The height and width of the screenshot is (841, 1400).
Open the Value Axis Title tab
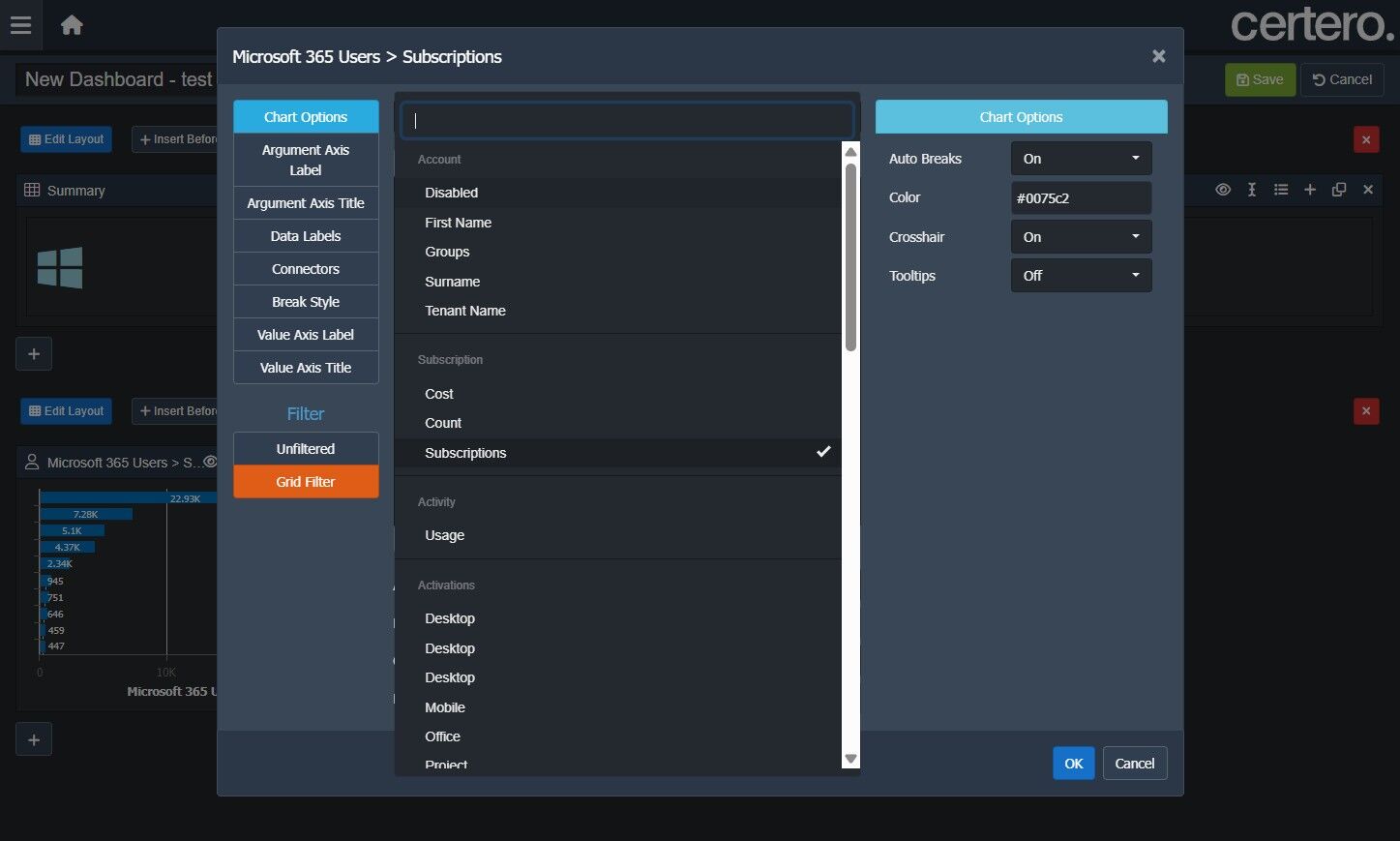tap(306, 368)
